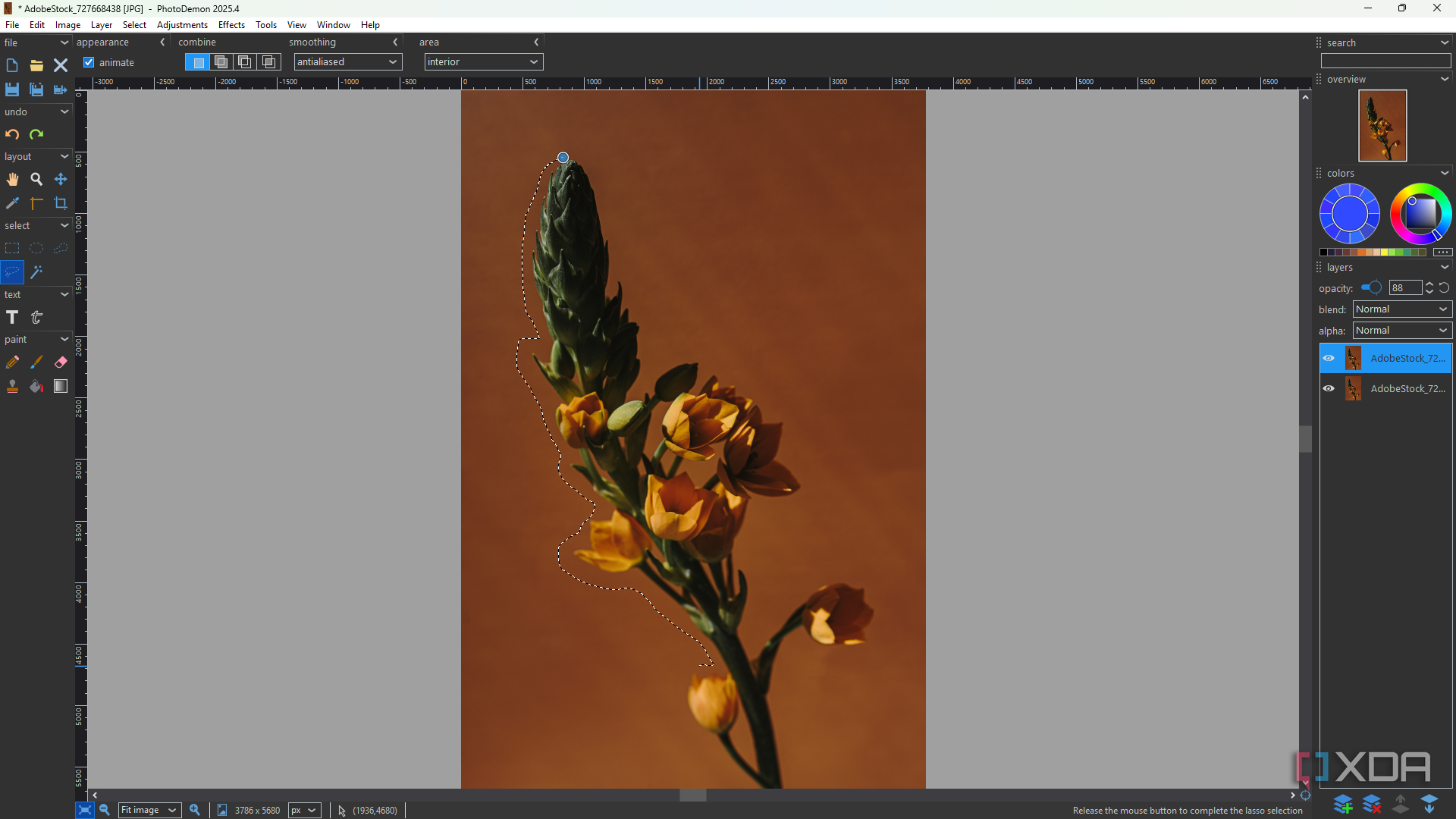Uncheck the animate checkbox
Viewport: 1456px width, 819px height.
tap(89, 62)
